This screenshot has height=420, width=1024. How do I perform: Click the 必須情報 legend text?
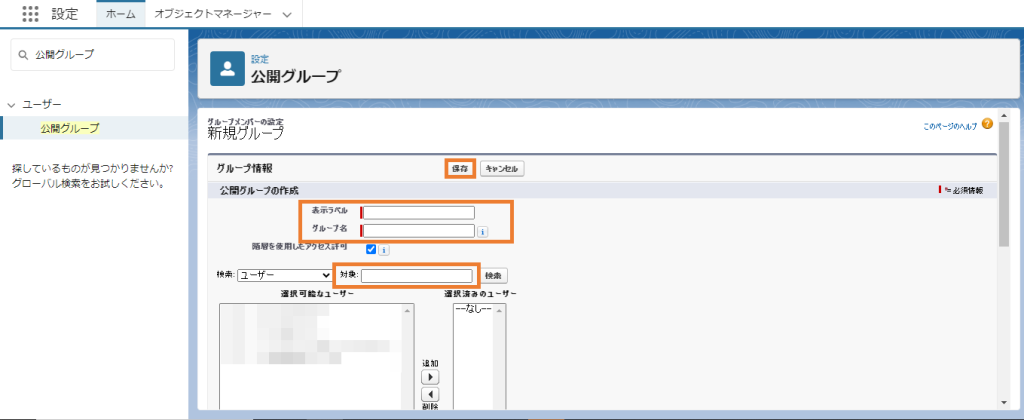point(966,191)
